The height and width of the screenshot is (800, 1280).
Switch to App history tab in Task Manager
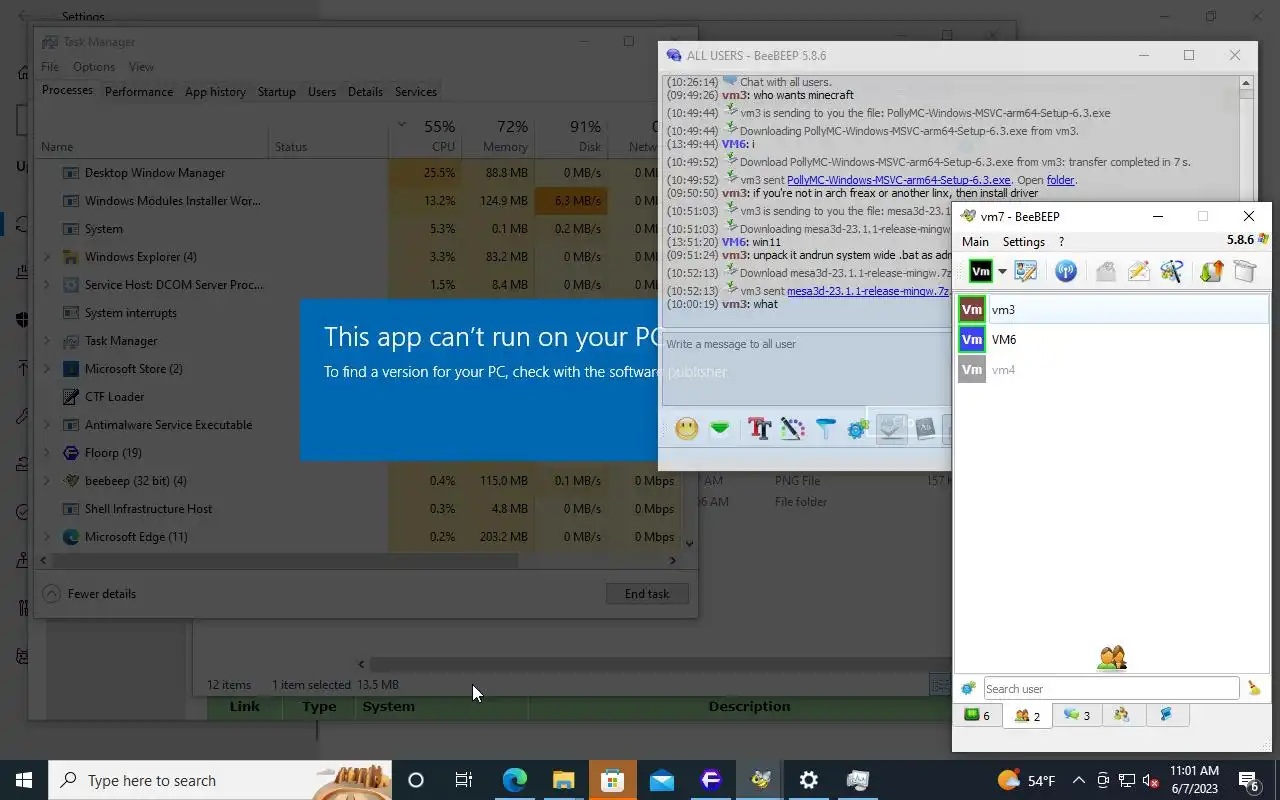click(215, 91)
